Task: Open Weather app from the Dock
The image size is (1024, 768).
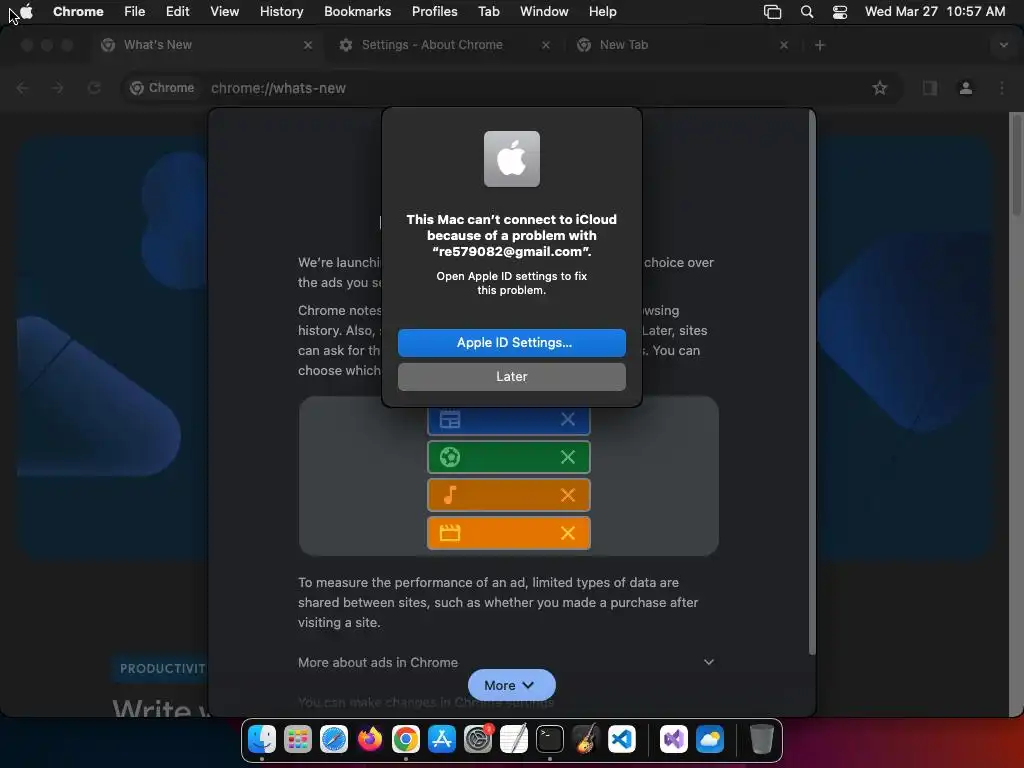Action: pyautogui.click(x=709, y=739)
